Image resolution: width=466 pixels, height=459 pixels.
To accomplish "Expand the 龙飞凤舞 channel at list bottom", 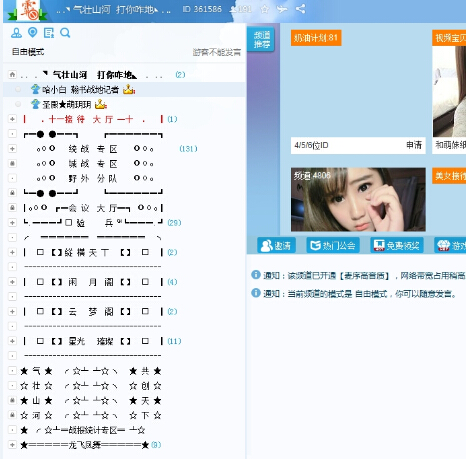I will [12, 445].
